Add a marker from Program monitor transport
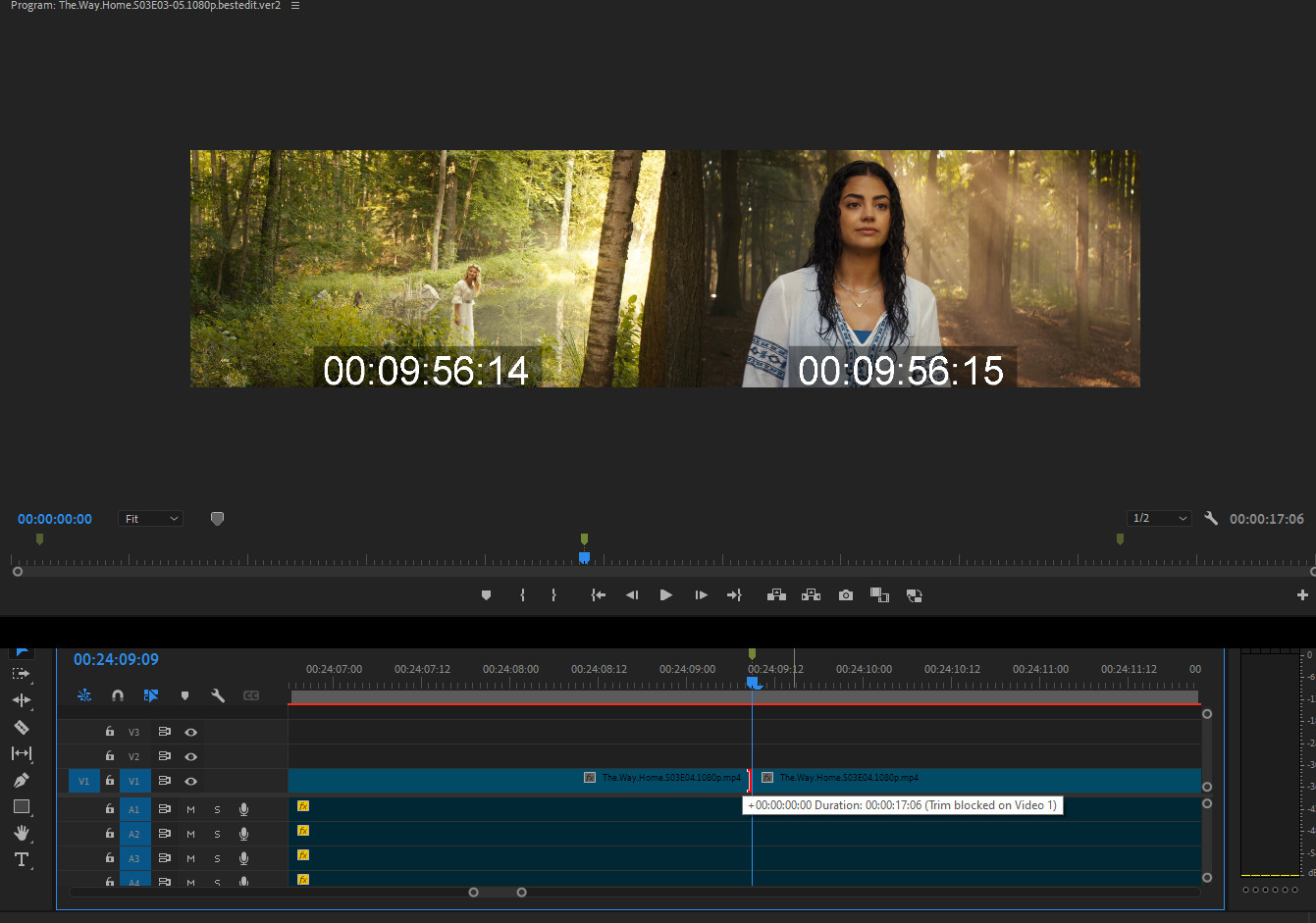The height and width of the screenshot is (923, 1316). tap(486, 595)
